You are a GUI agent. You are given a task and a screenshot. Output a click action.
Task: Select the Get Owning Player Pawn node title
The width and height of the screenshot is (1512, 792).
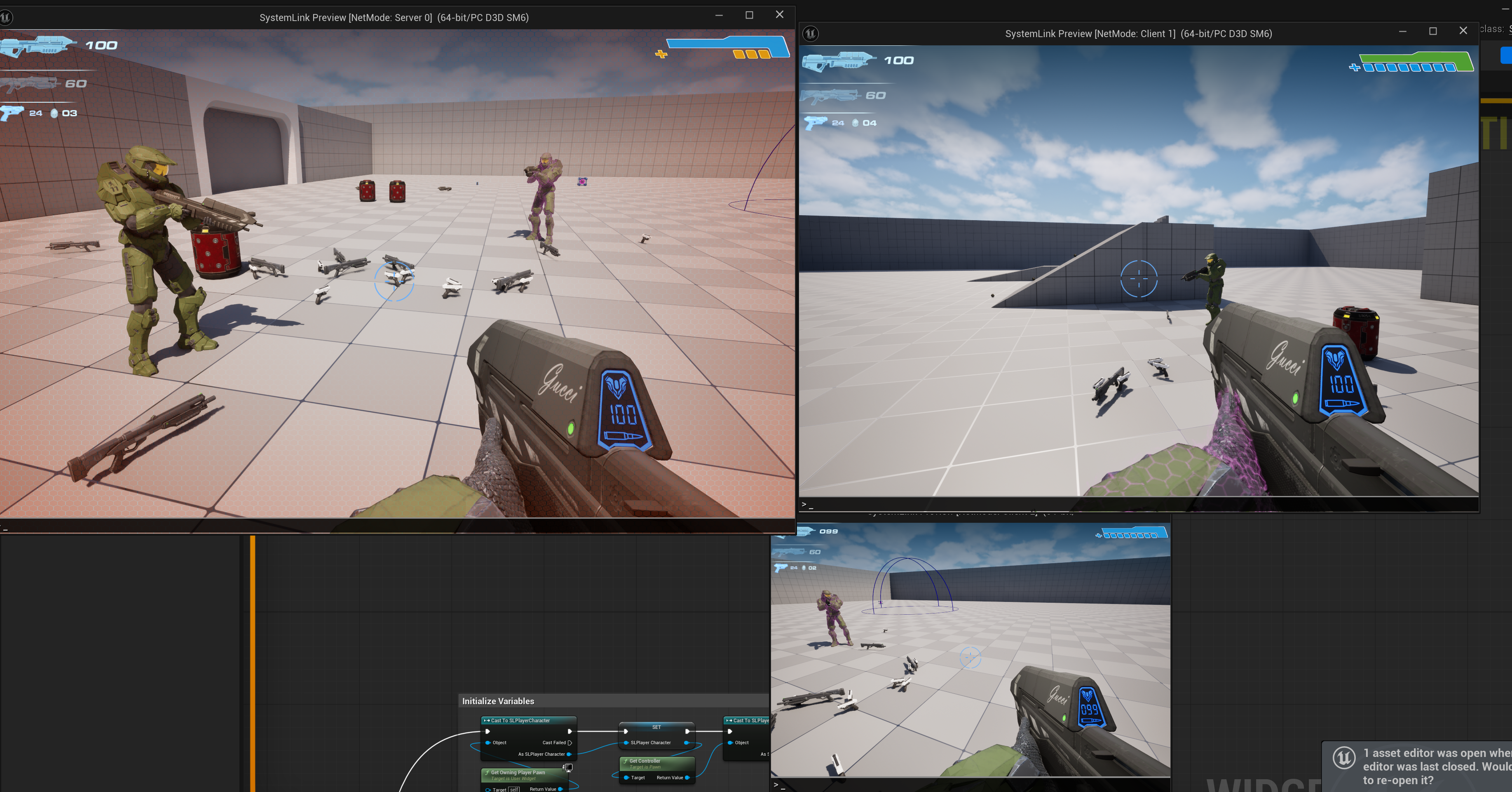click(518, 773)
